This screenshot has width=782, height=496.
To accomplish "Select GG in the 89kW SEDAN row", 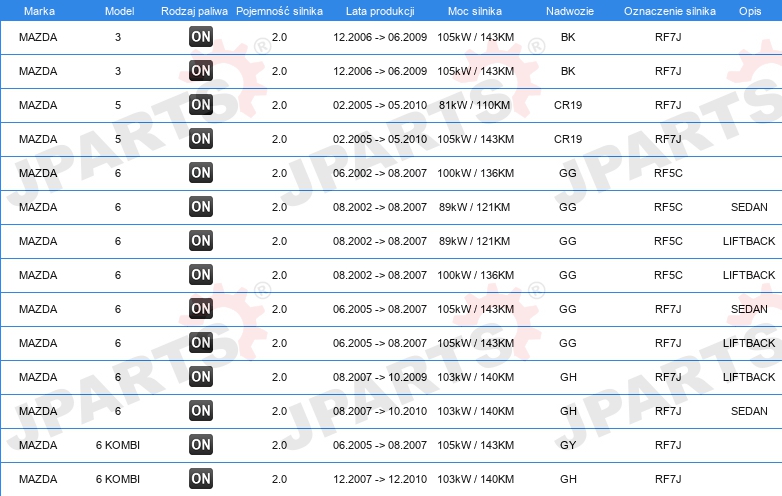I will click(568, 207).
